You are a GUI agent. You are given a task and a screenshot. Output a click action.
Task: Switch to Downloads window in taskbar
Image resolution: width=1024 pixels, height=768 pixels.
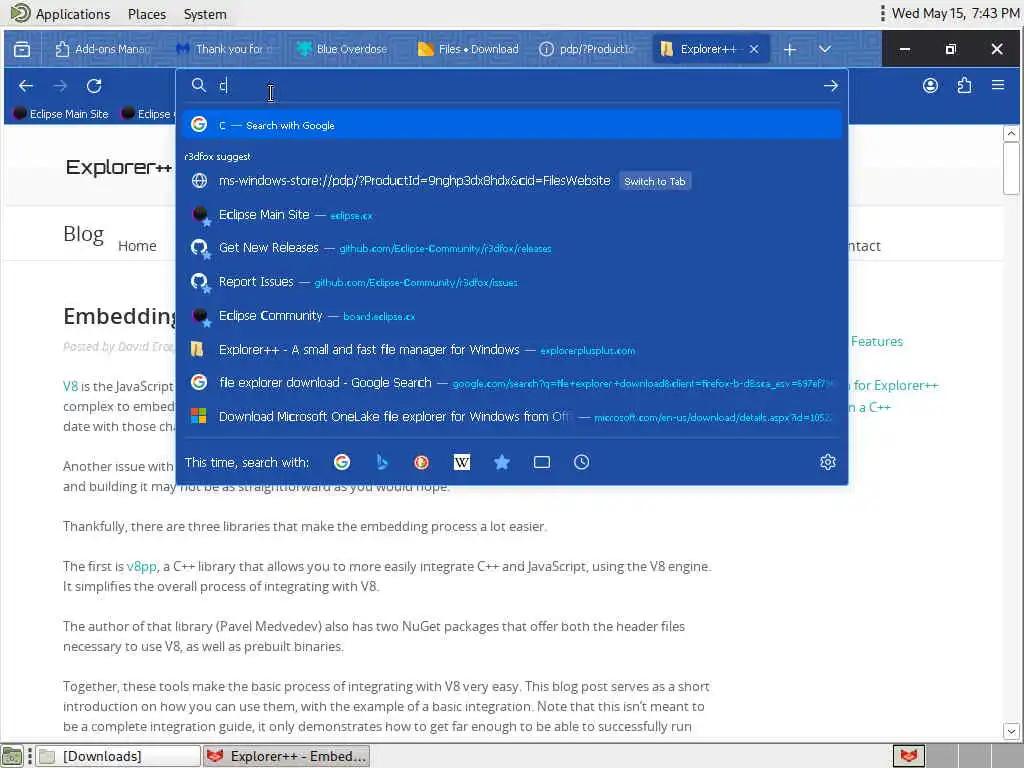point(118,756)
